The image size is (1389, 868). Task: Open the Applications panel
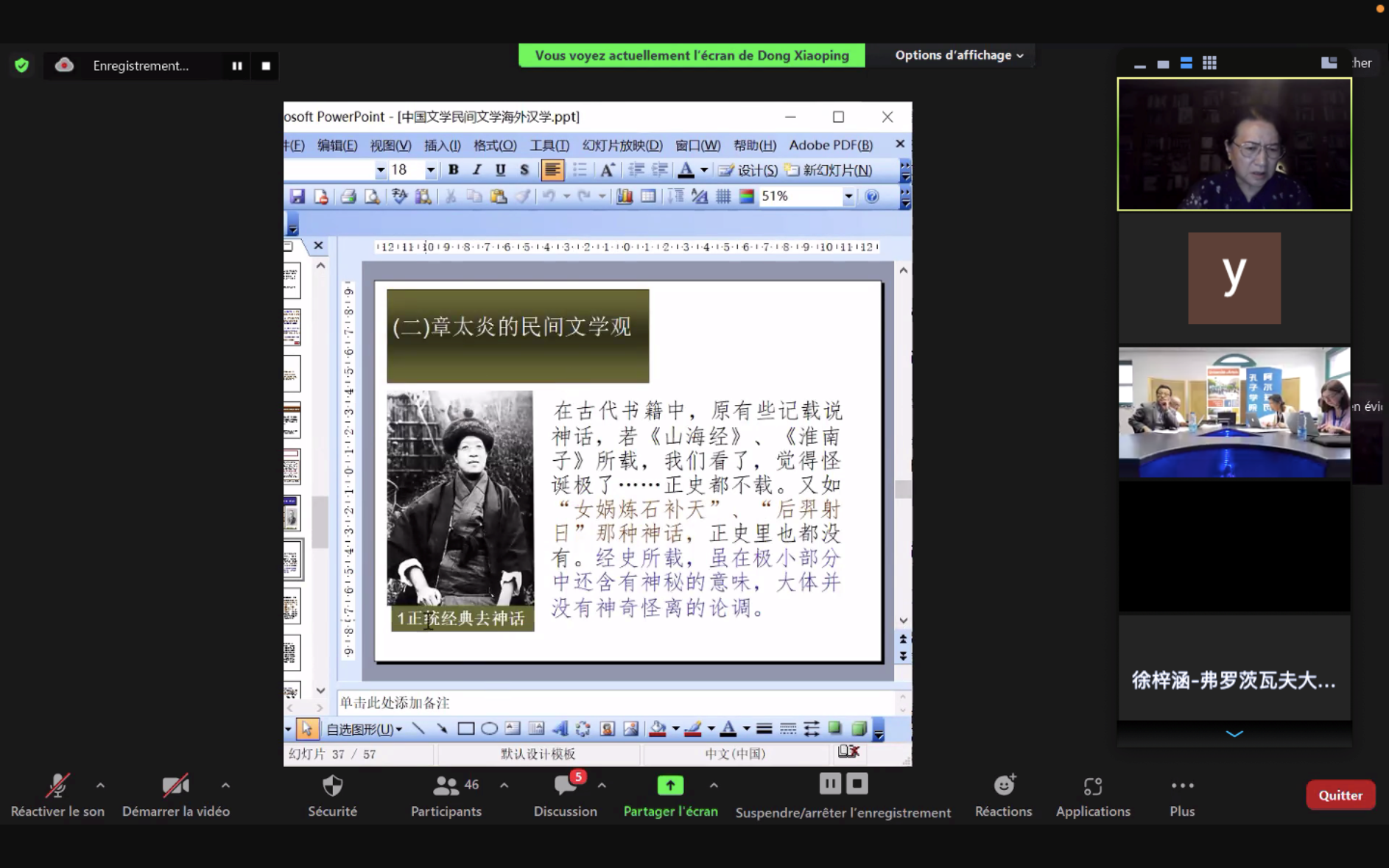[x=1092, y=786]
